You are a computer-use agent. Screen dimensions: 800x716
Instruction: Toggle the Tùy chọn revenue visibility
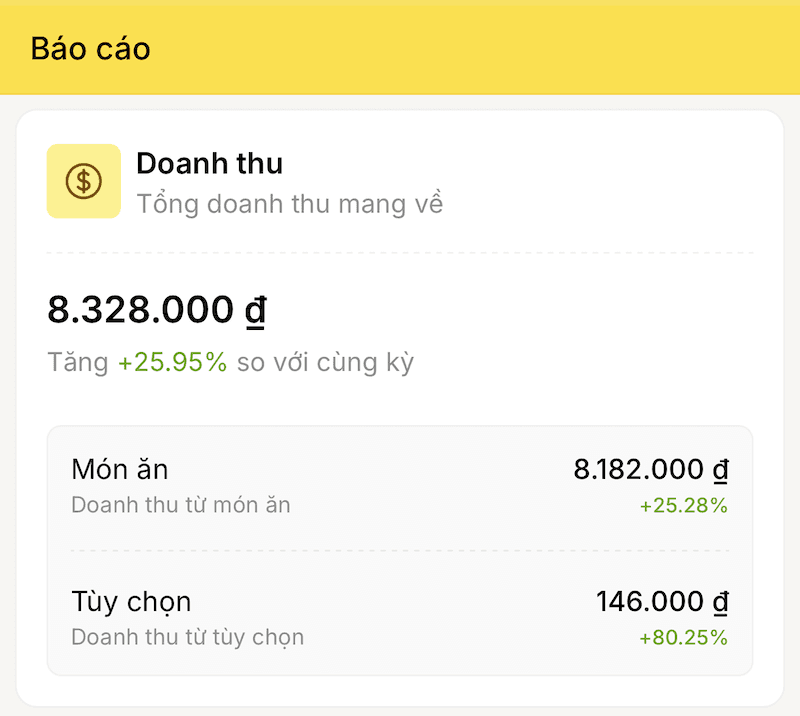(131, 600)
